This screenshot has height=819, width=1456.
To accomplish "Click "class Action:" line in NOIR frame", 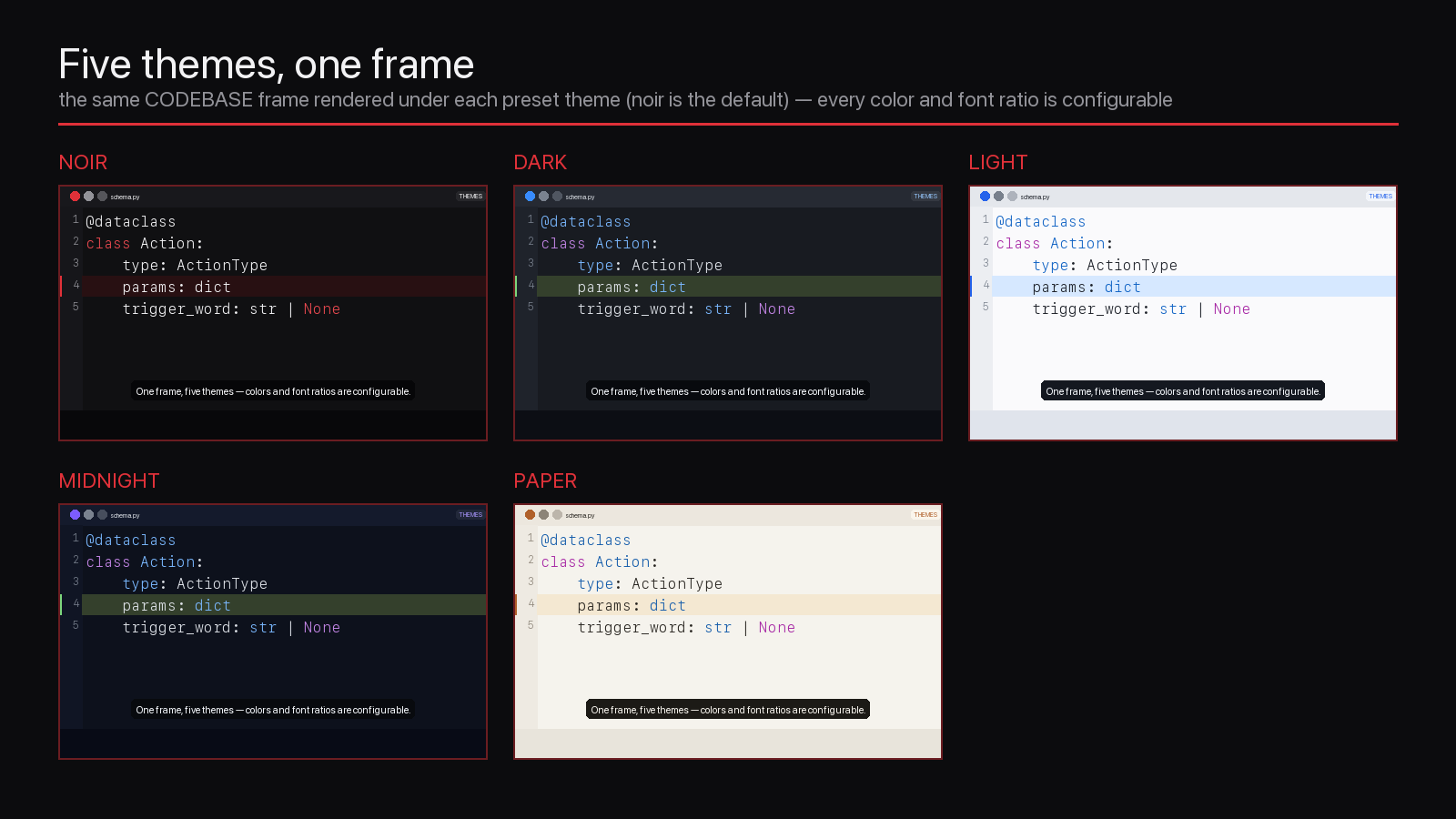I will tap(145, 243).
